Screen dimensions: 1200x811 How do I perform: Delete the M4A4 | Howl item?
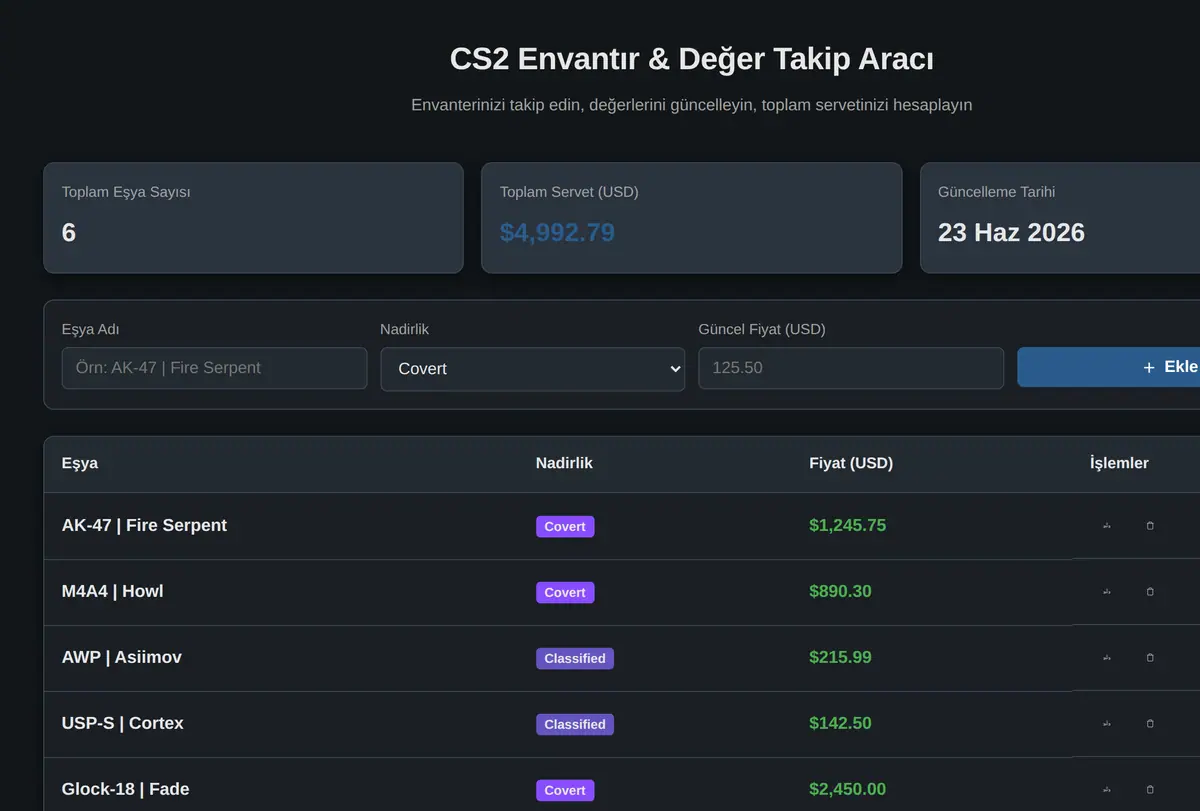1150,592
